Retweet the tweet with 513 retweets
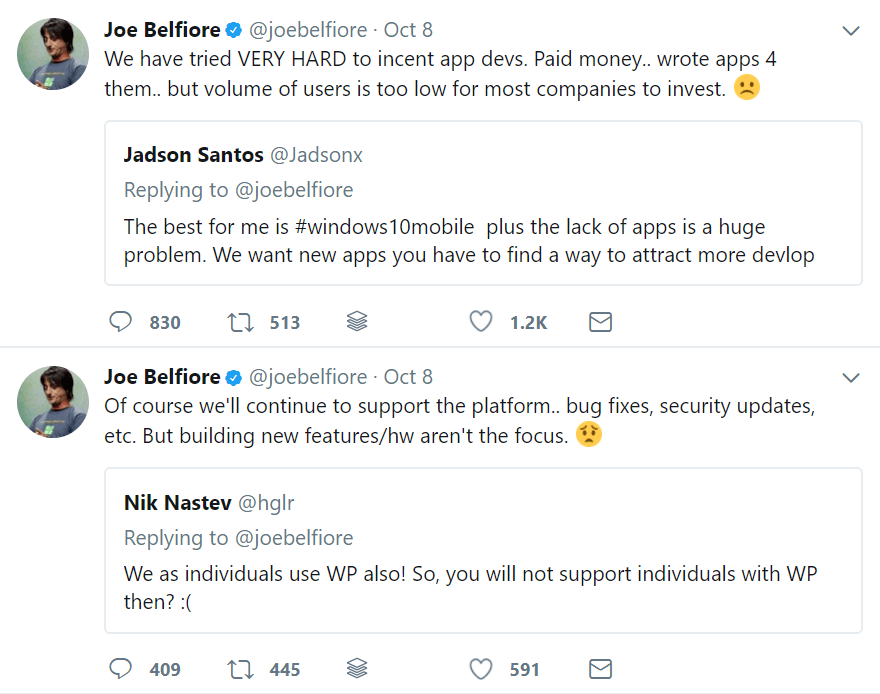 coord(240,323)
